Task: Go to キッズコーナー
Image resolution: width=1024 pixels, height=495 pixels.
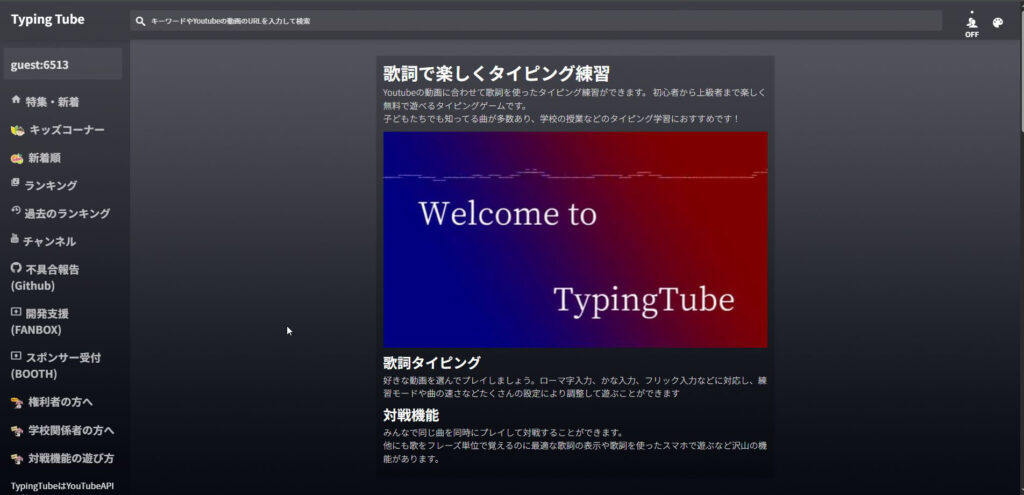Action: [67, 130]
